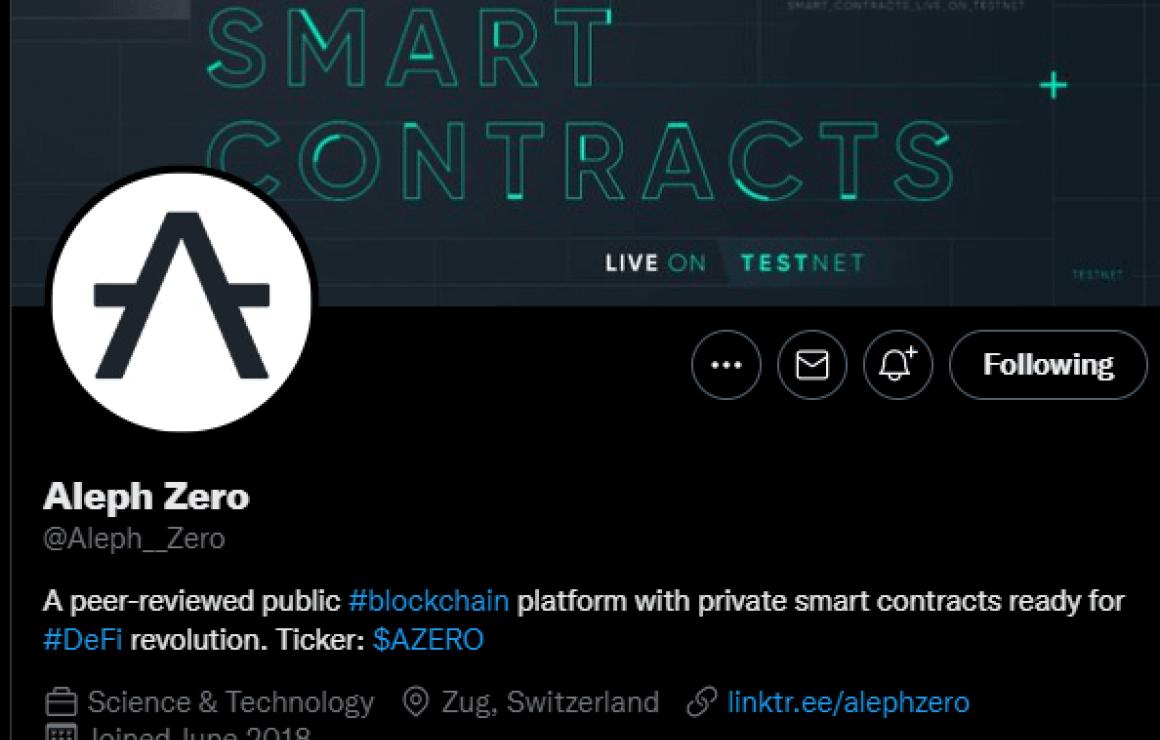Image resolution: width=1160 pixels, height=740 pixels.
Task: Open the #blockchain hashtag link
Action: click(429, 601)
